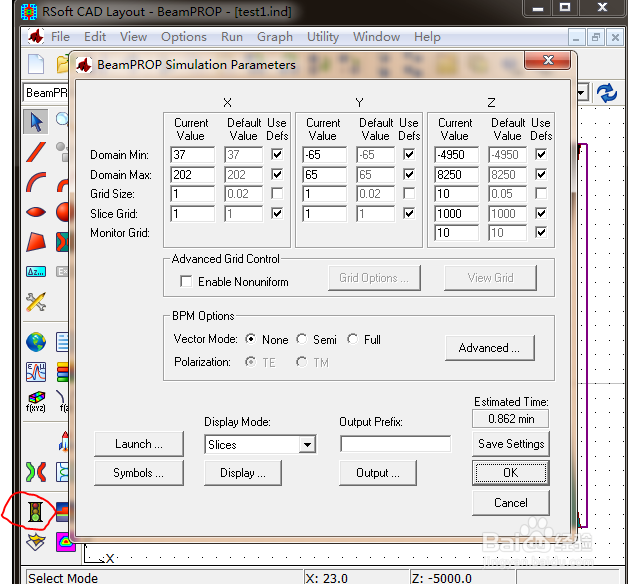The image size is (628, 584).
Task: Open the Help menu
Action: (x=427, y=37)
